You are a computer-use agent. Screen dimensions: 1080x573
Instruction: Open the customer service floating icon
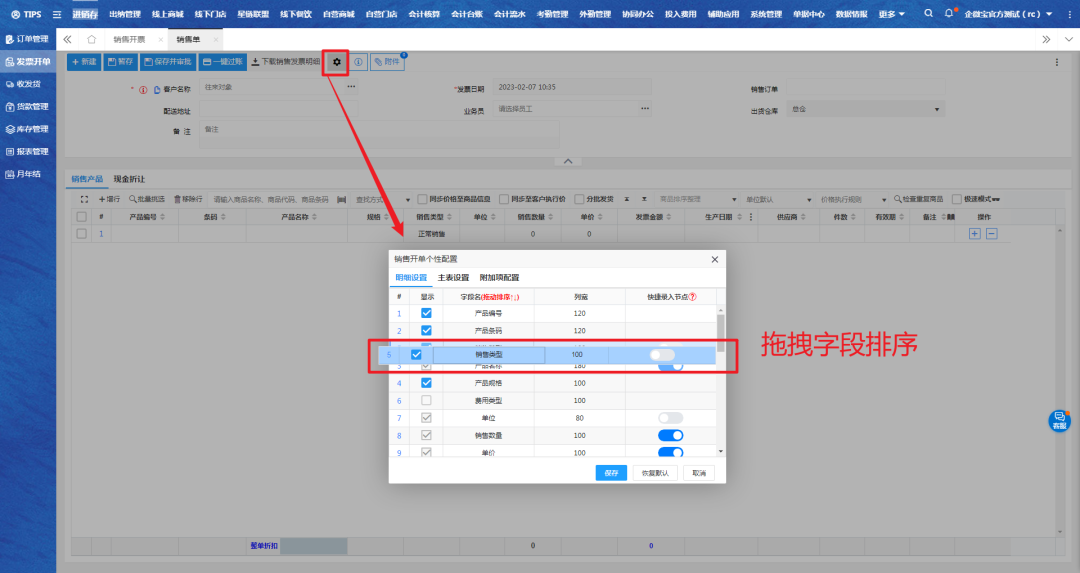coord(1059,421)
